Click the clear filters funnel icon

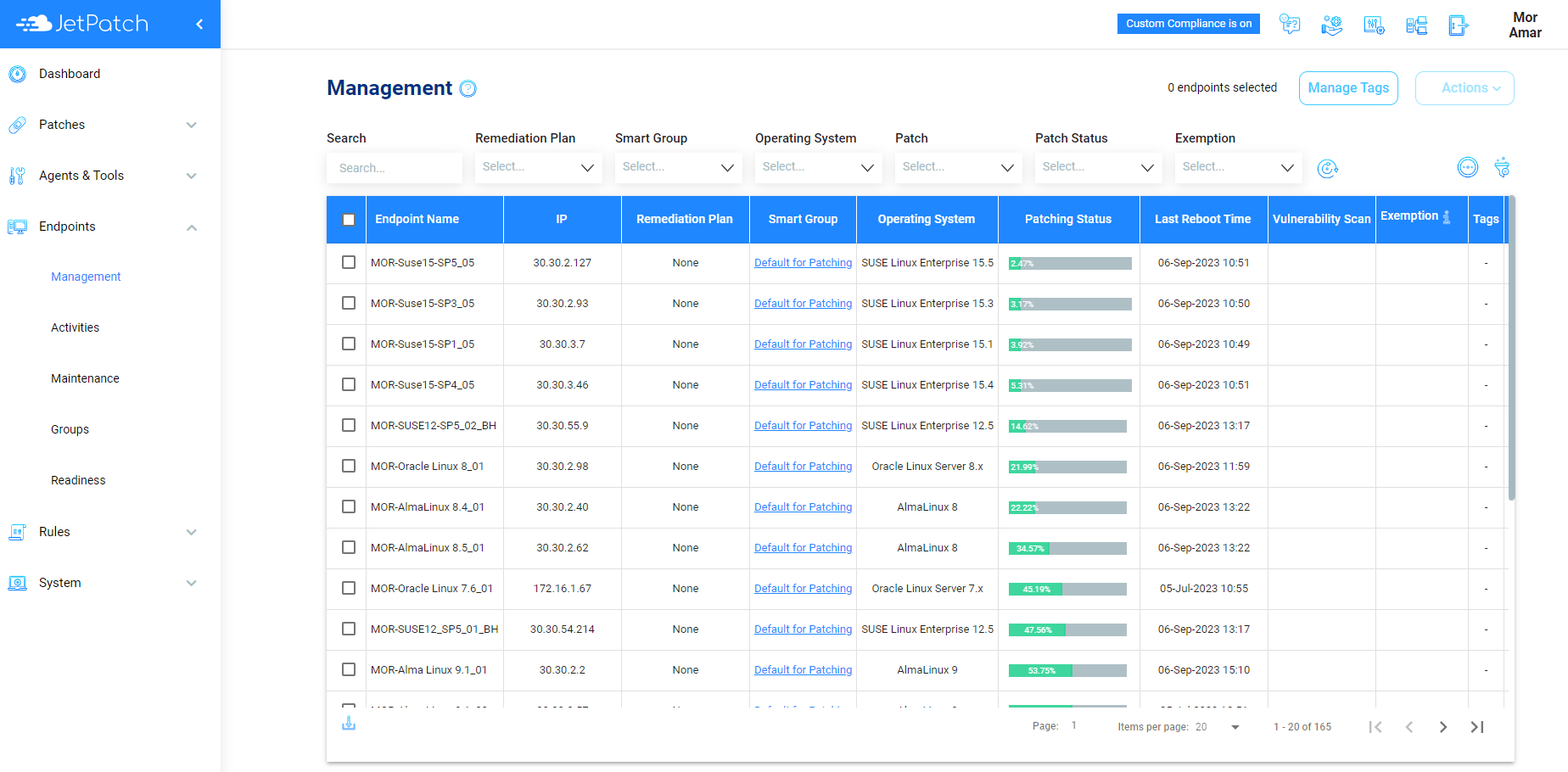(1502, 167)
